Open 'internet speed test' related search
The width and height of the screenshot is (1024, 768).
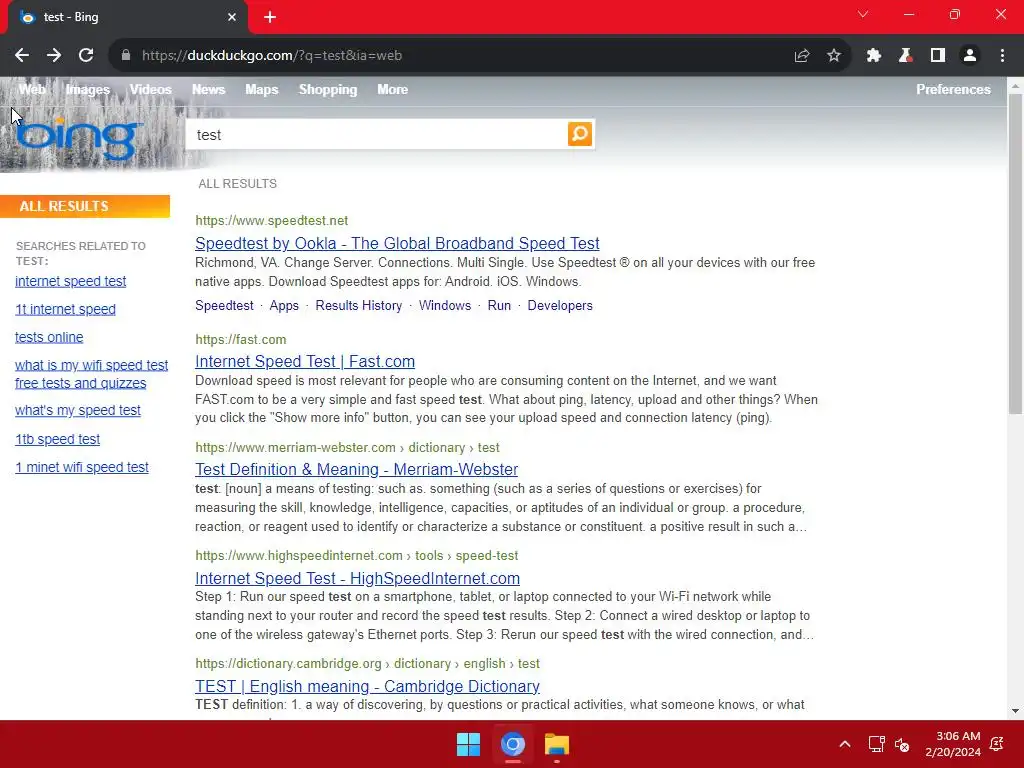click(x=71, y=281)
